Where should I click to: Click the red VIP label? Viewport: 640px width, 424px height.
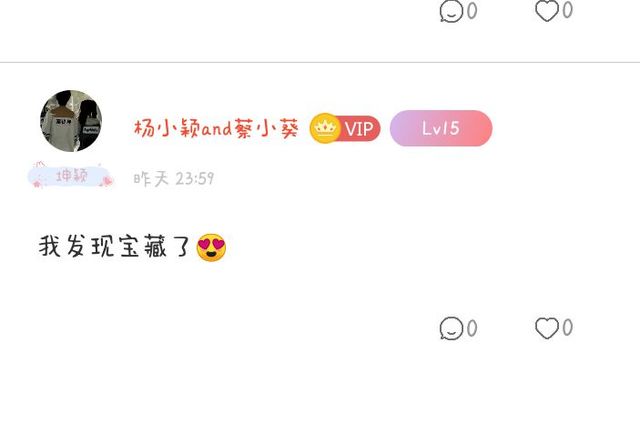click(x=360, y=129)
